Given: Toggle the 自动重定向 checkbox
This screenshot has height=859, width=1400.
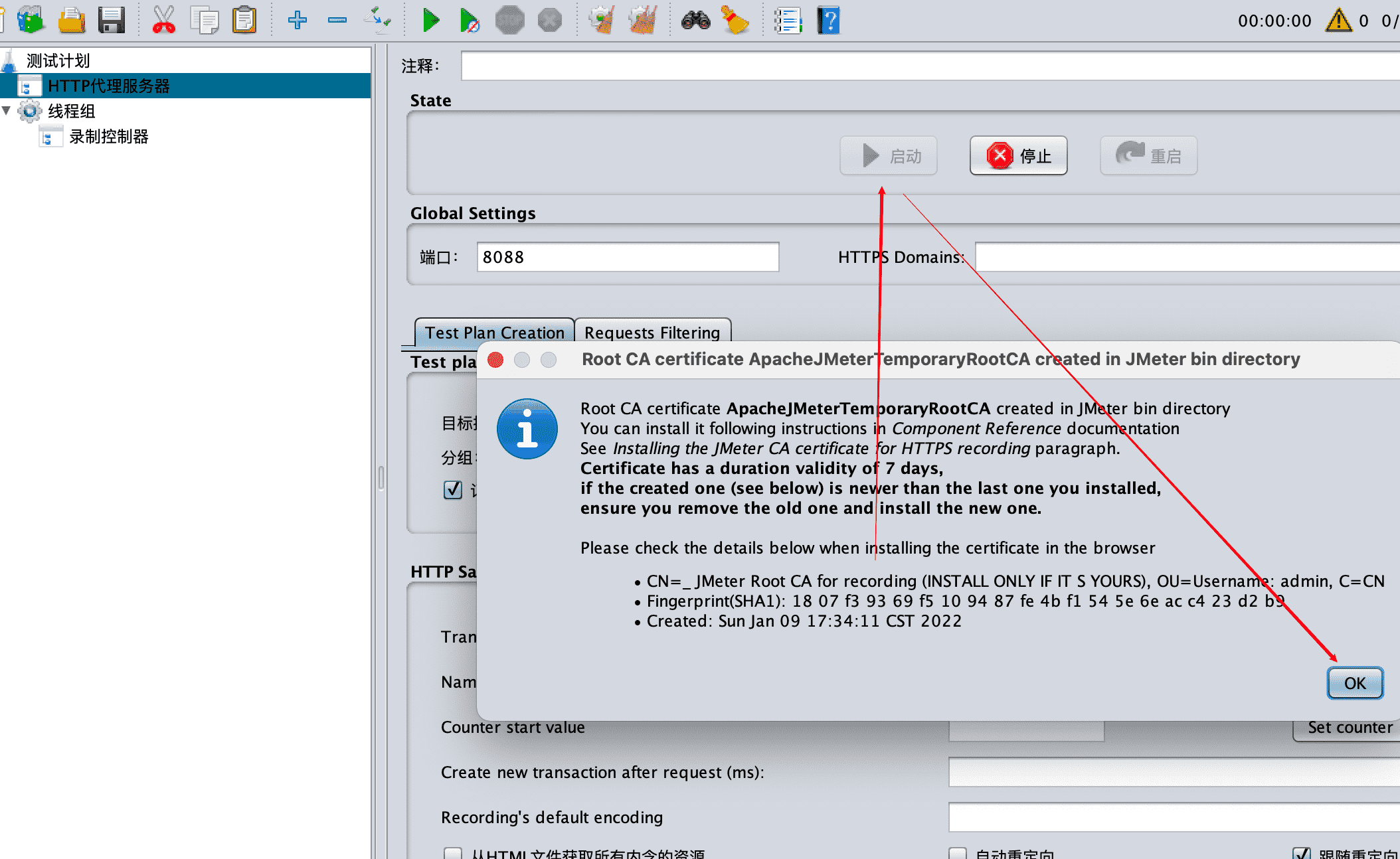Looking at the screenshot, I should 957,853.
